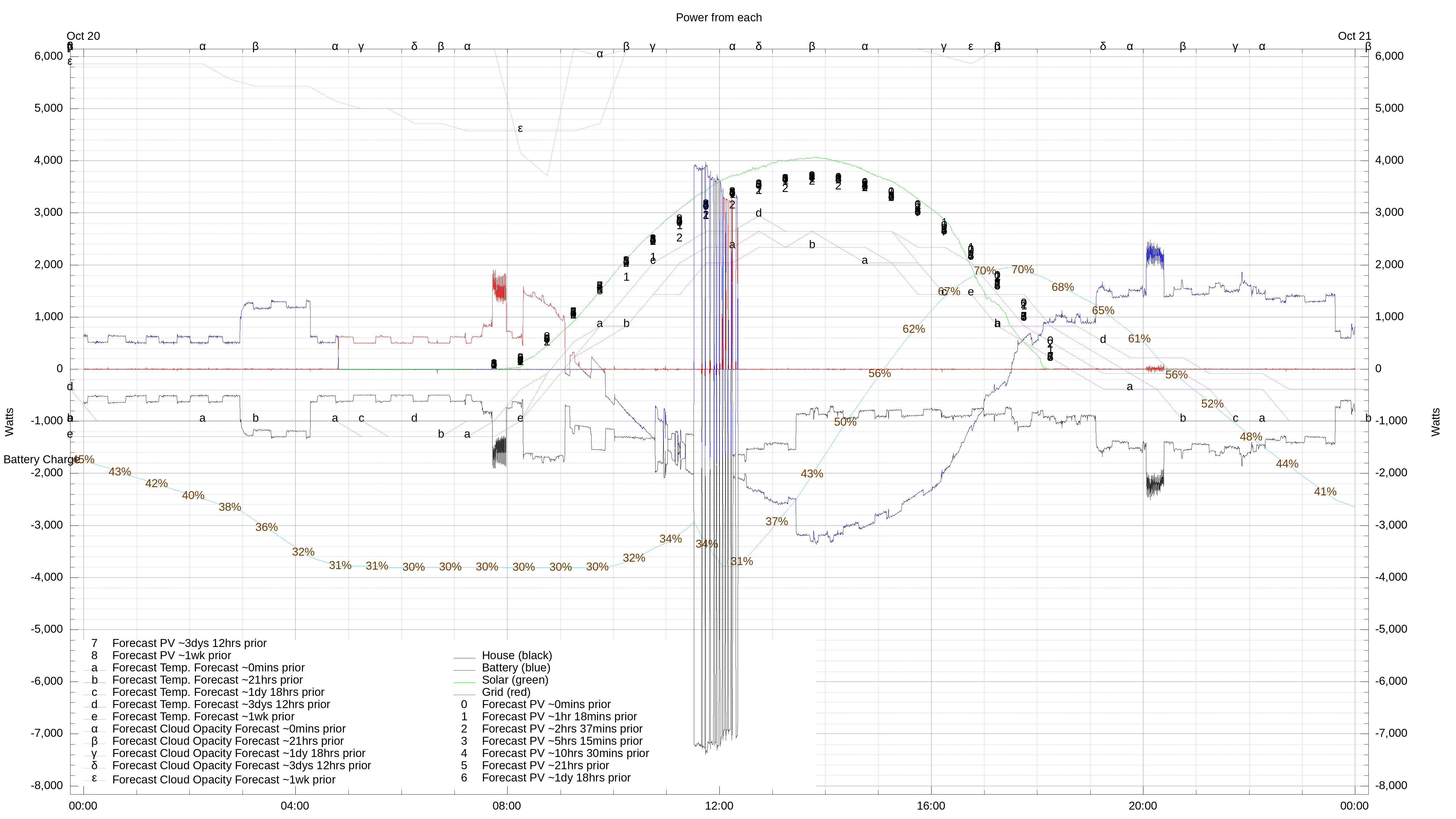1456x819 pixels.
Task: Click the '68%' battery charge marker
Action: [x=1063, y=287]
